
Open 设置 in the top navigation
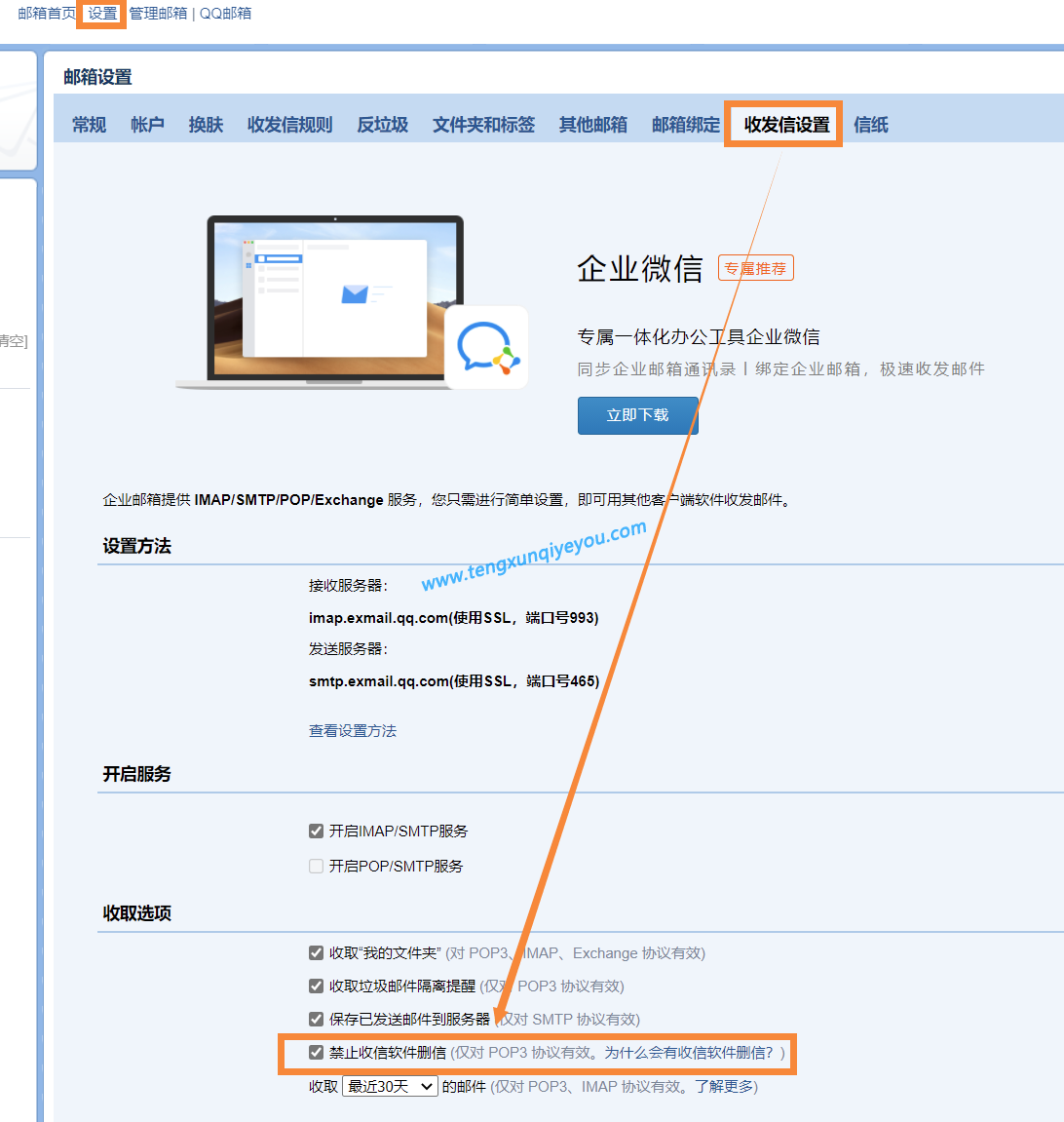click(x=102, y=14)
